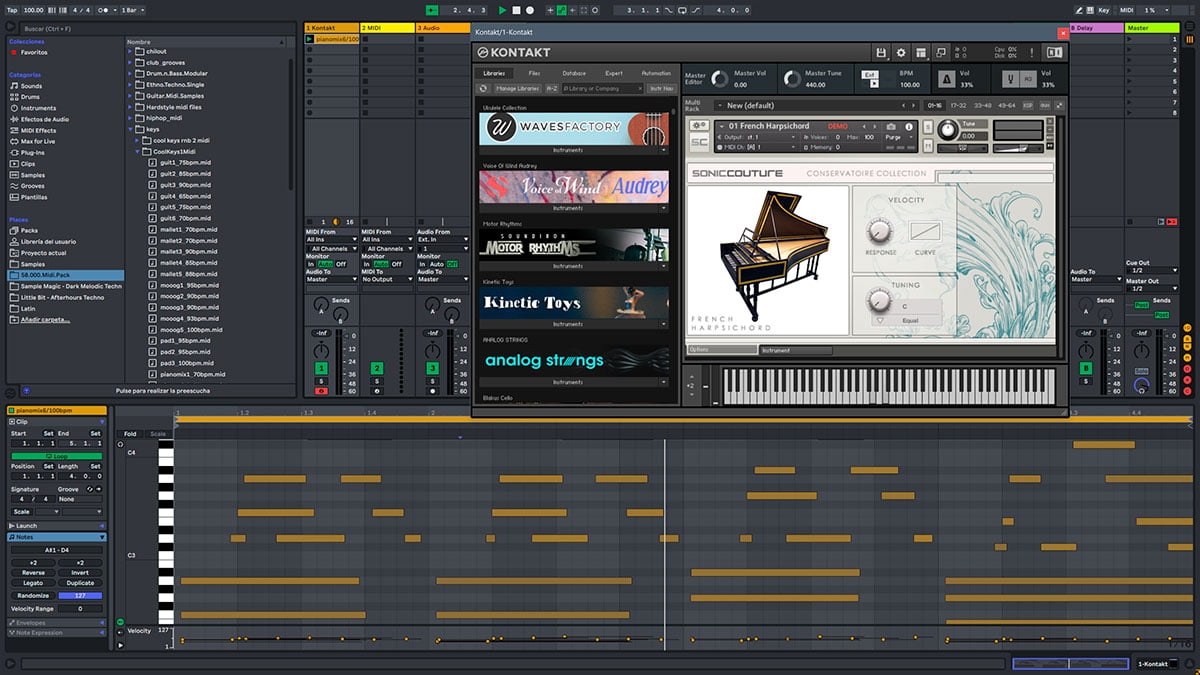1200x675 pixels.
Task: Click Kontakt minimized view icon
Action: [x=941, y=52]
